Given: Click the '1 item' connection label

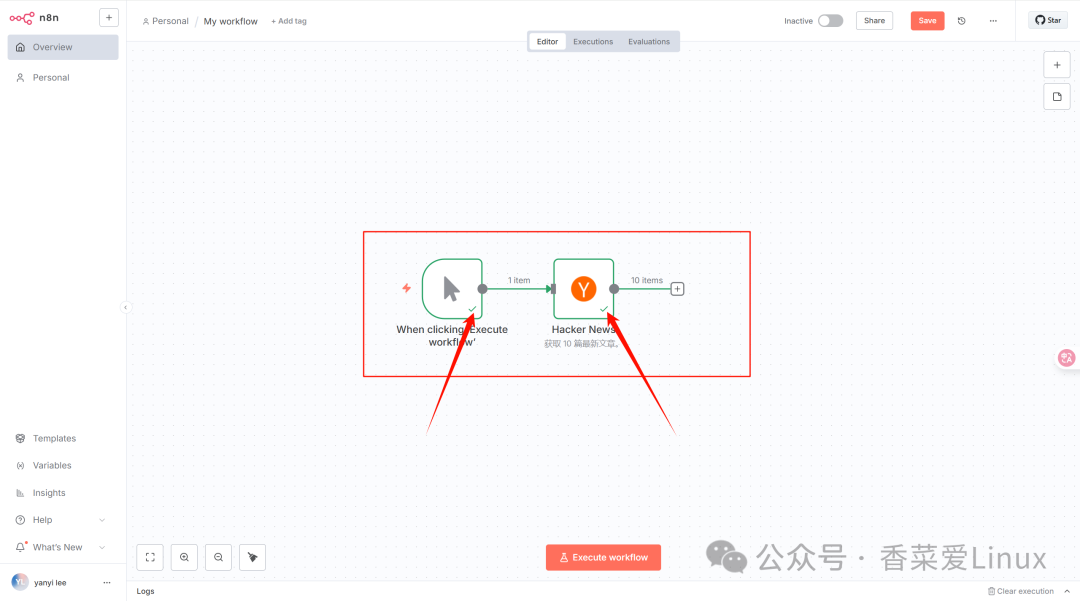Looking at the screenshot, I should pyautogui.click(x=519, y=280).
